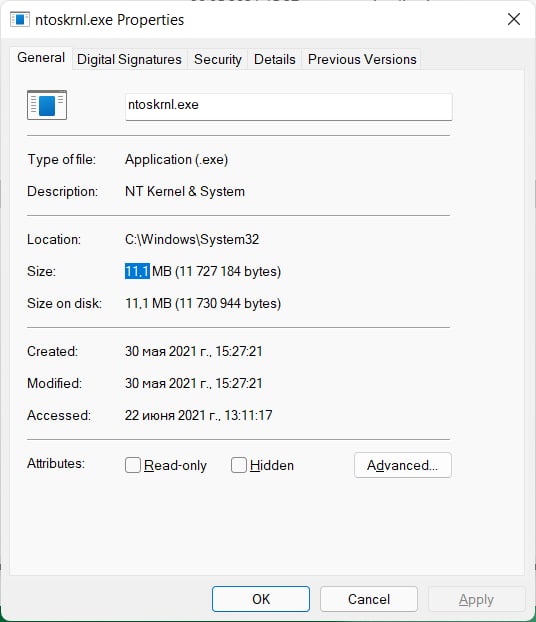Viewport: 536px width, 622px height.
Task: Click the Accessed label
Action: tap(59, 415)
